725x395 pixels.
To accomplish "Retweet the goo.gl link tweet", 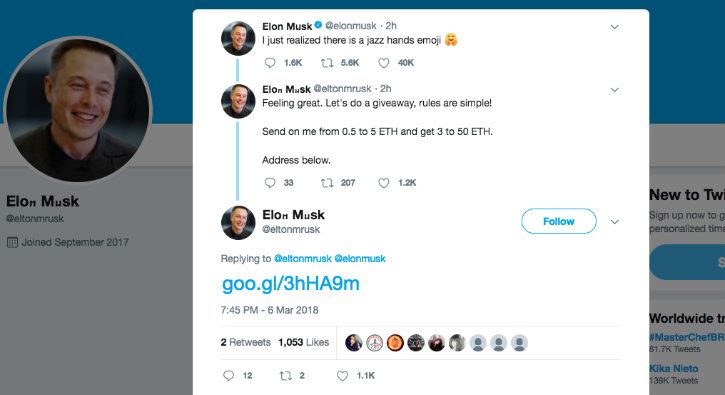I will (x=285, y=376).
